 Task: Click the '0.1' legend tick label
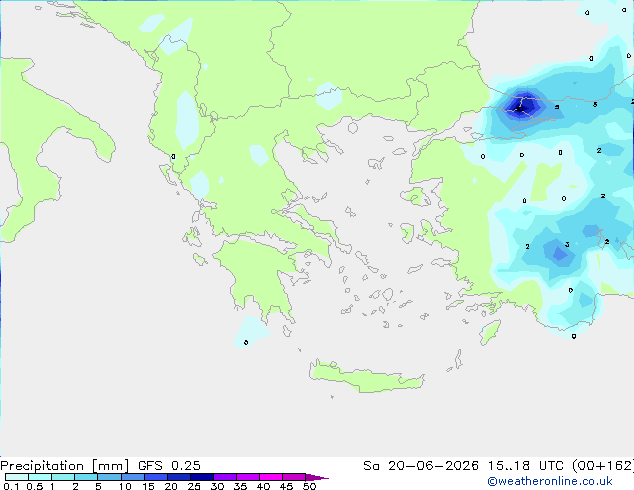point(11,486)
